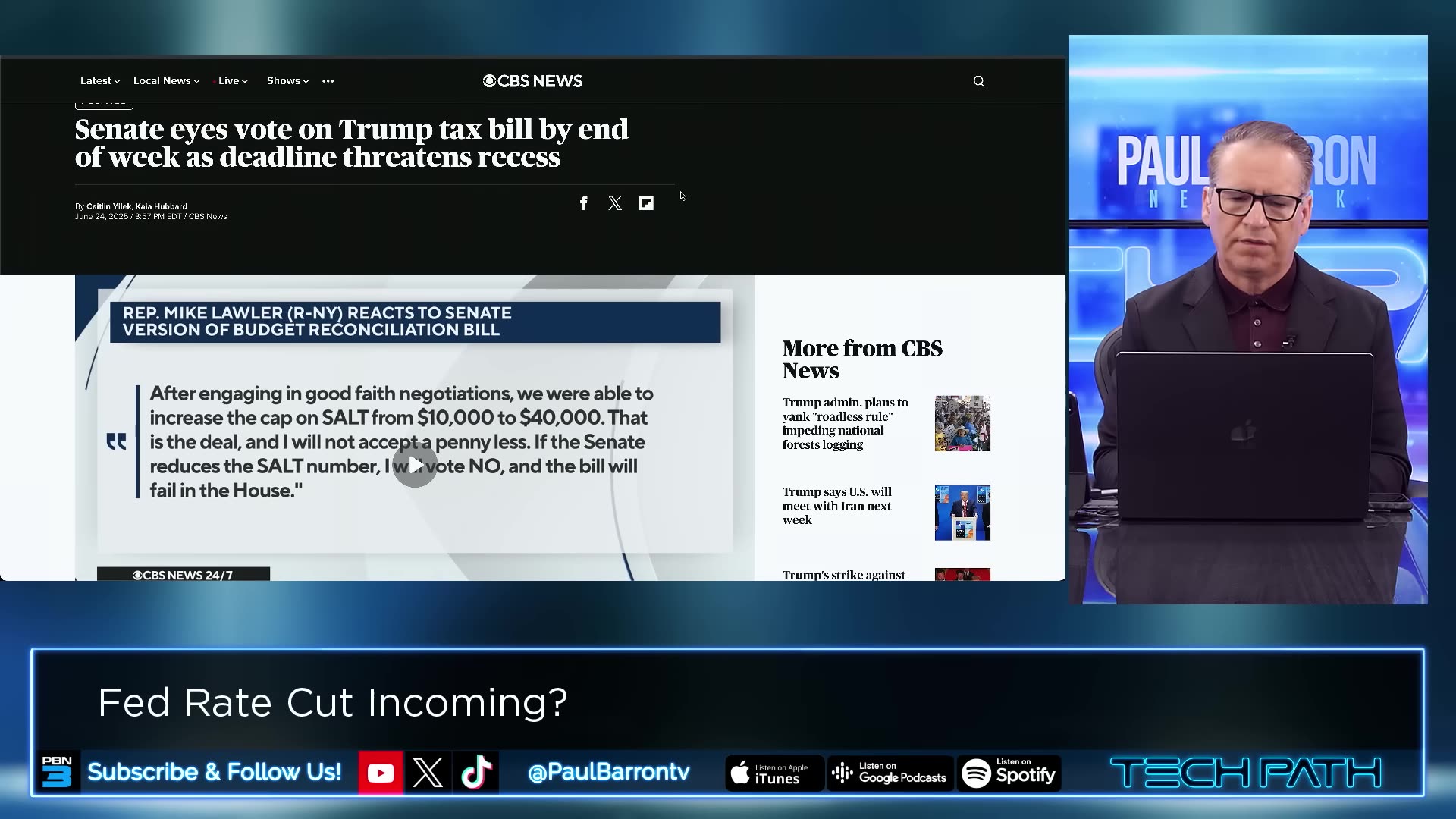Click the Listen on Spotify button
The image size is (1456, 819).
coord(1009,773)
